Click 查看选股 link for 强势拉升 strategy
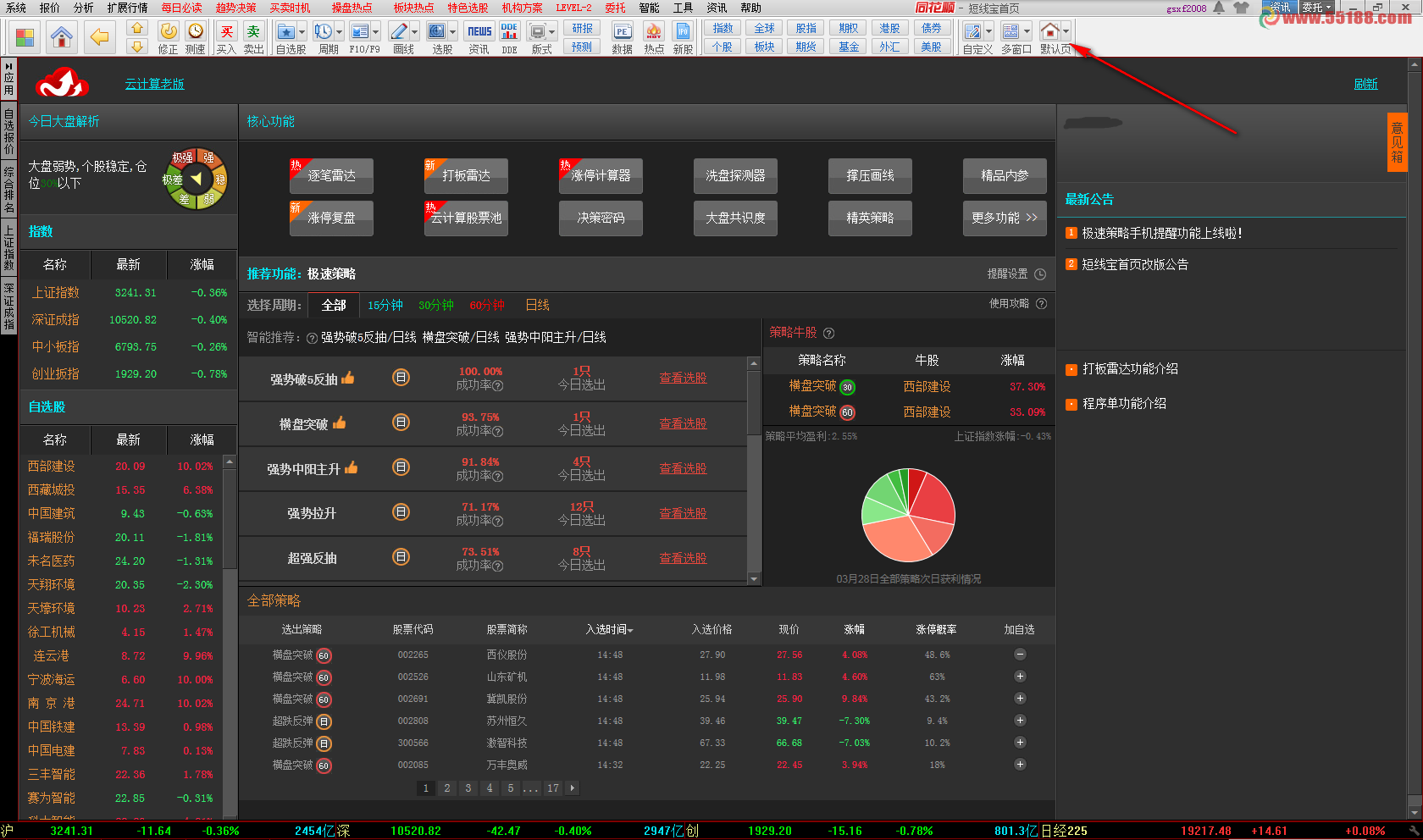 coord(683,513)
